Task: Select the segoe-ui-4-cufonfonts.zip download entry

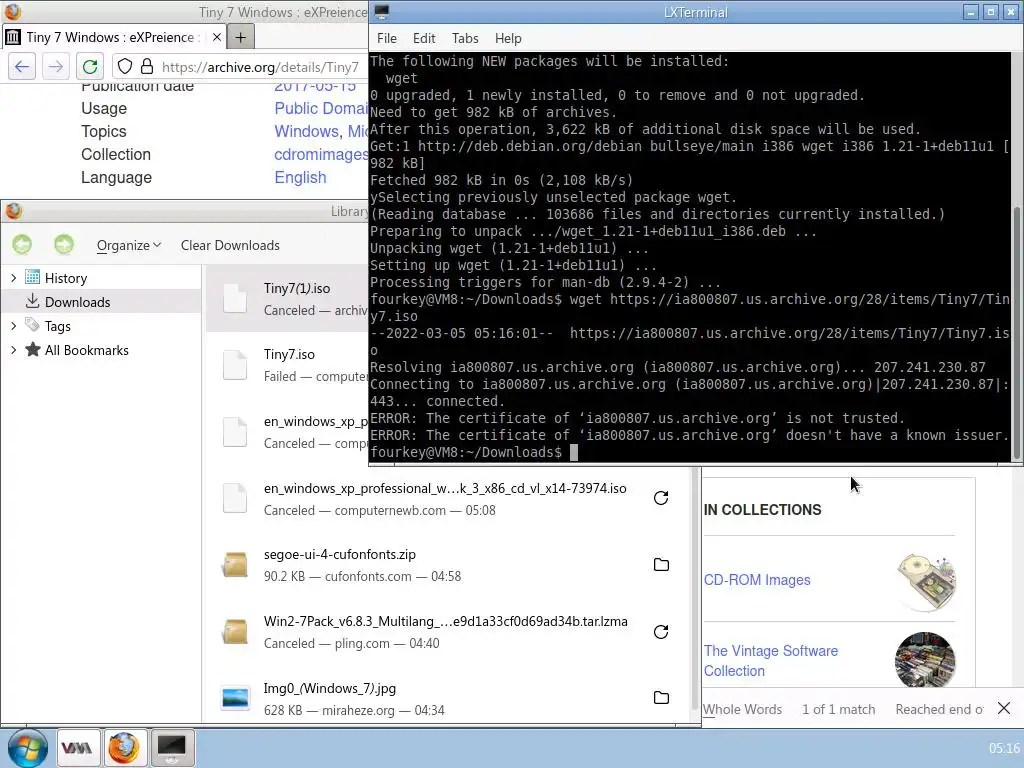Action: tap(448, 565)
